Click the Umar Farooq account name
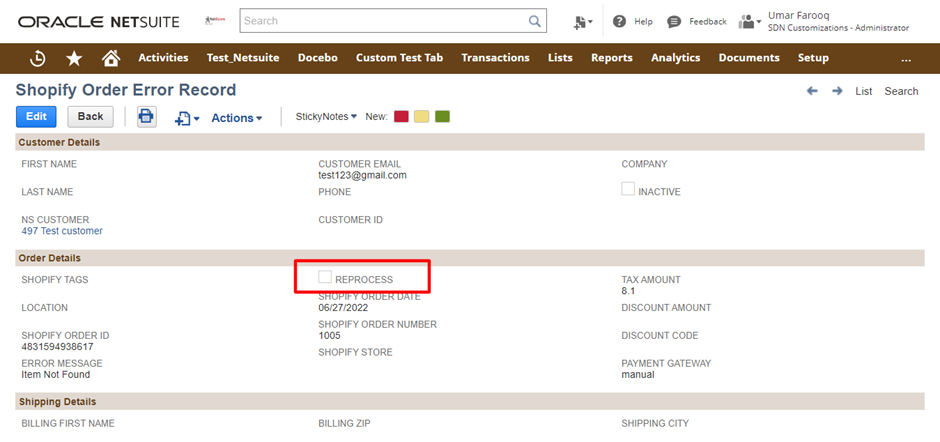The width and height of the screenshot is (940, 442). pyautogui.click(x=798, y=16)
